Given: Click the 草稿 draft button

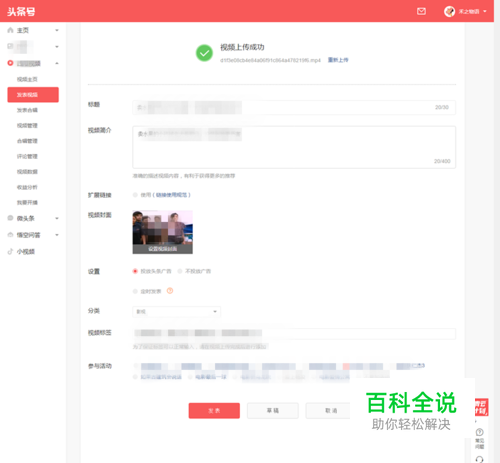Looking at the screenshot, I should coord(273,411).
